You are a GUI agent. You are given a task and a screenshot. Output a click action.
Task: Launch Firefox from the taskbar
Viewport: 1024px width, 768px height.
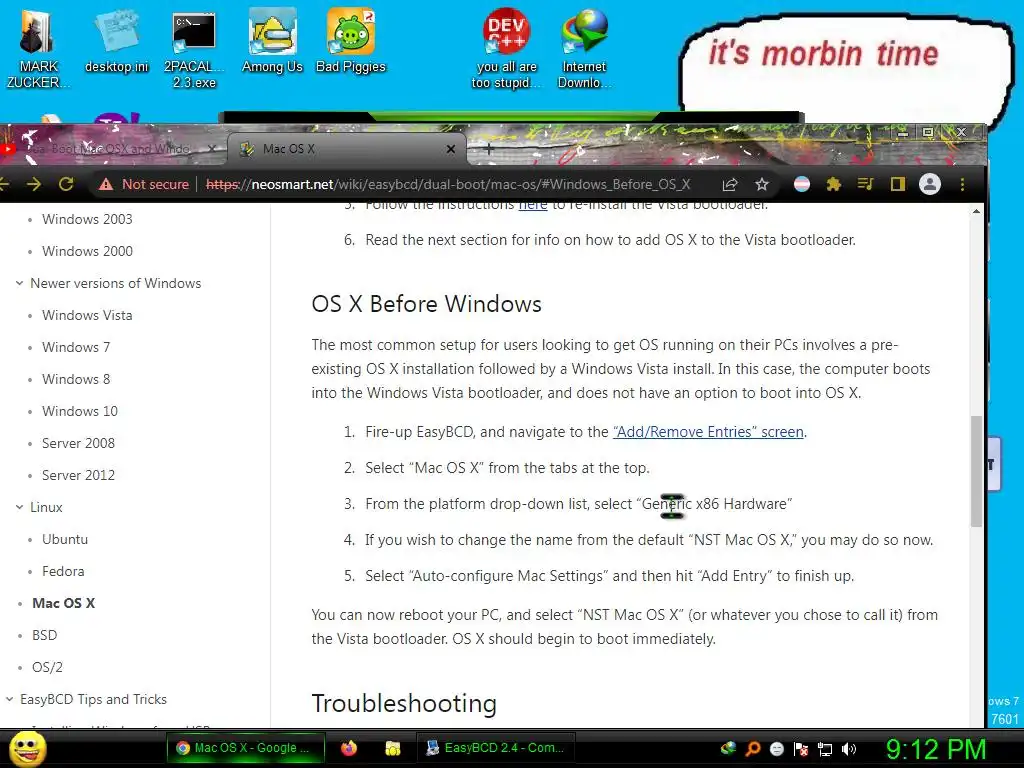pos(349,748)
